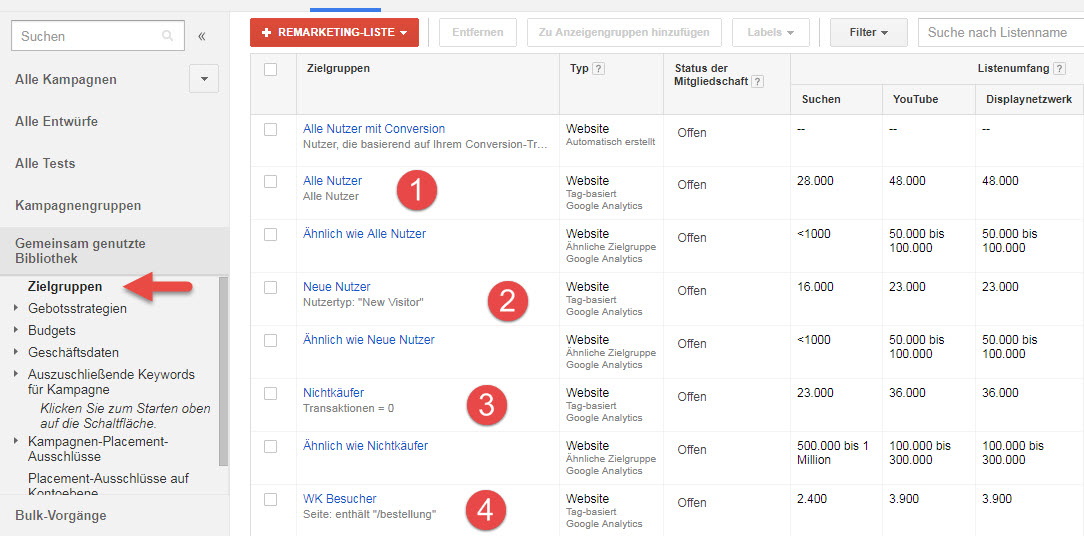The height and width of the screenshot is (536, 1084).
Task: Open the Alle Nutzer mit Conversion list link
Action: (x=374, y=129)
